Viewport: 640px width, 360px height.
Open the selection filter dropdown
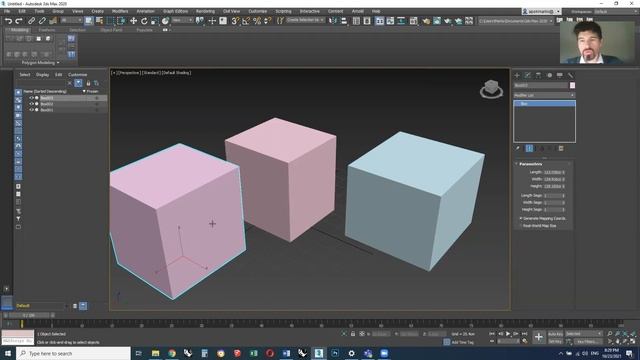point(71,20)
